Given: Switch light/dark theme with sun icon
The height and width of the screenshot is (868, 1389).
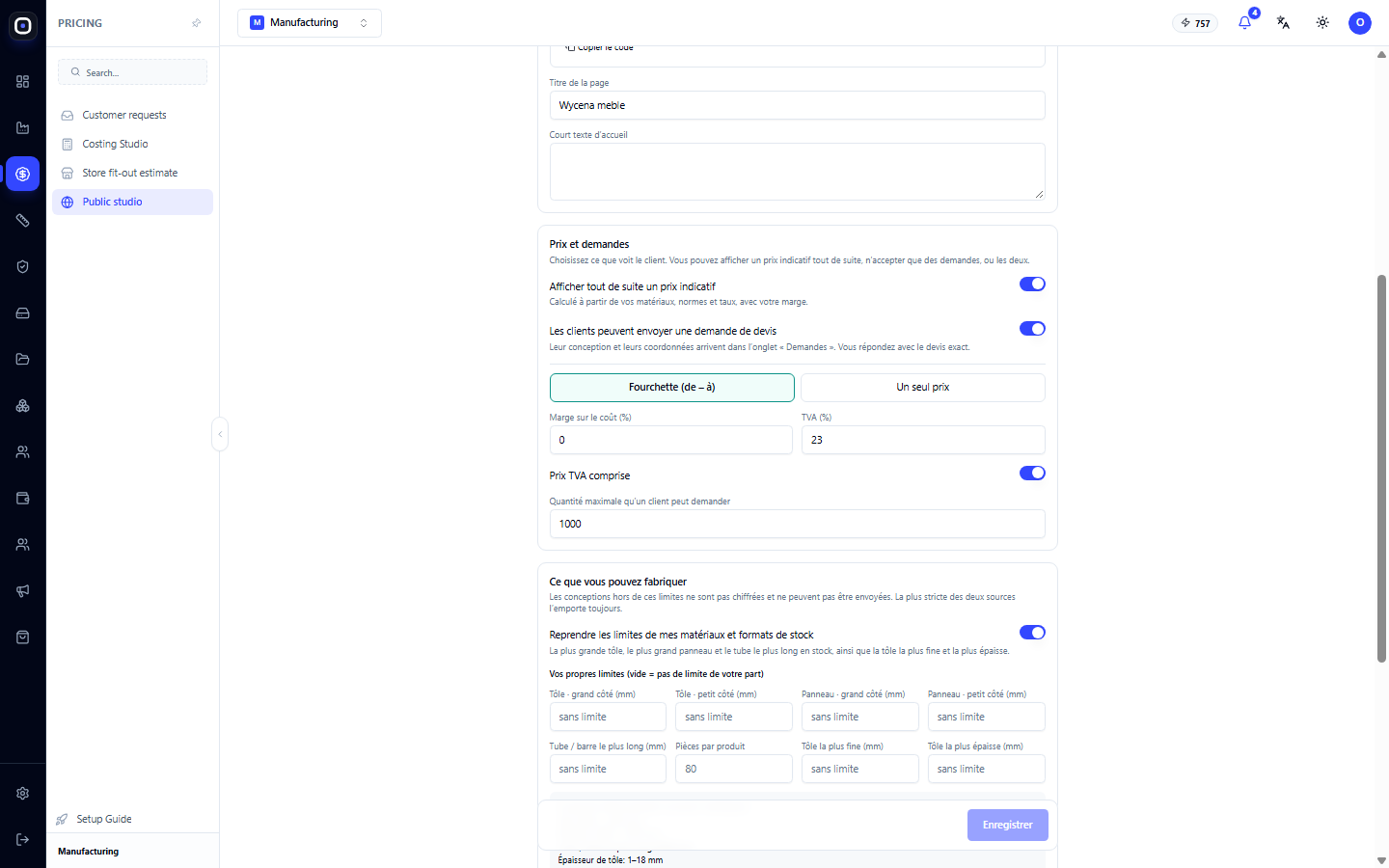Looking at the screenshot, I should 1322,22.
